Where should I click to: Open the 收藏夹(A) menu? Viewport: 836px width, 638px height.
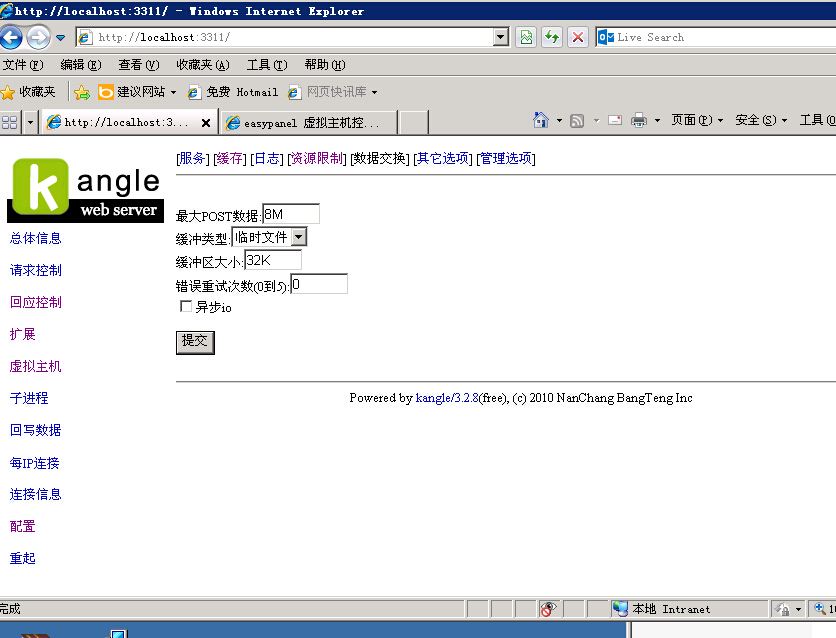[203, 65]
